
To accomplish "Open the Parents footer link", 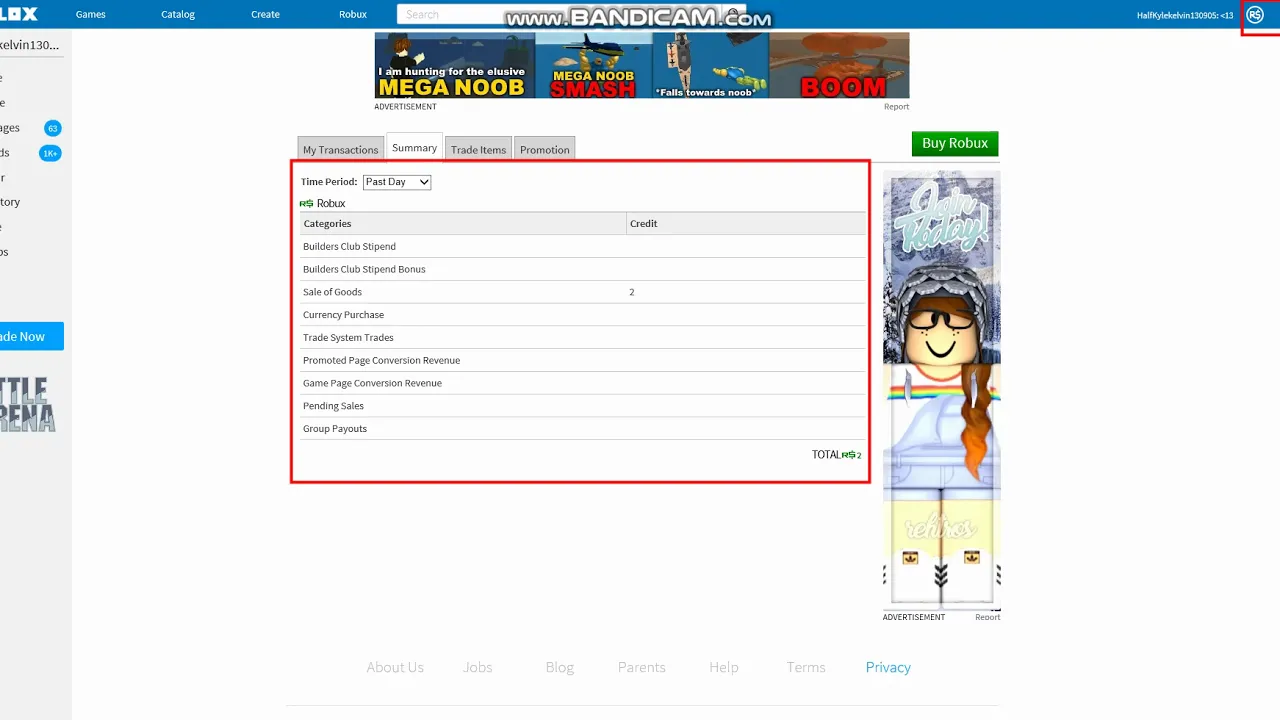I will coord(642,667).
